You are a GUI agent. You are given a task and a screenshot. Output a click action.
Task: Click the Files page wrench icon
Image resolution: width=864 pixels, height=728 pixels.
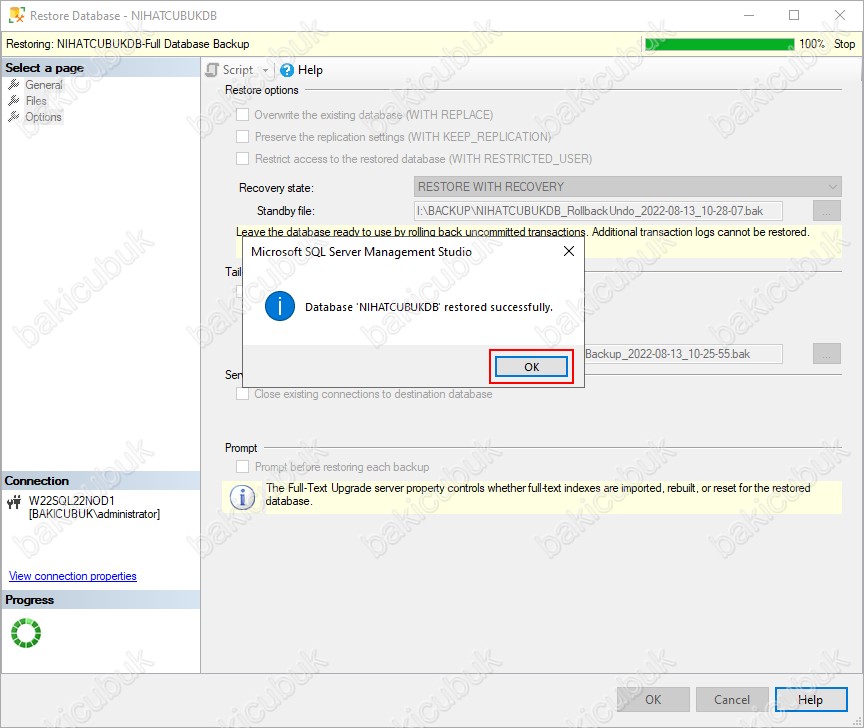click(x=14, y=100)
